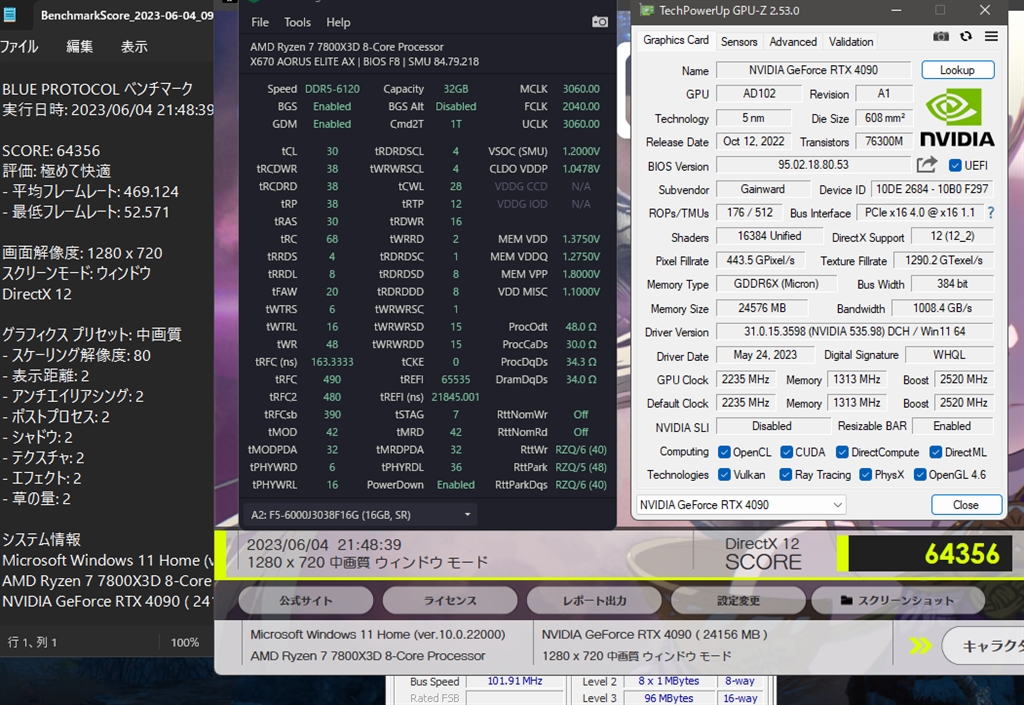This screenshot has width=1024, height=705.
Task: Open ZenTimings Tools menu
Action: [x=297, y=22]
